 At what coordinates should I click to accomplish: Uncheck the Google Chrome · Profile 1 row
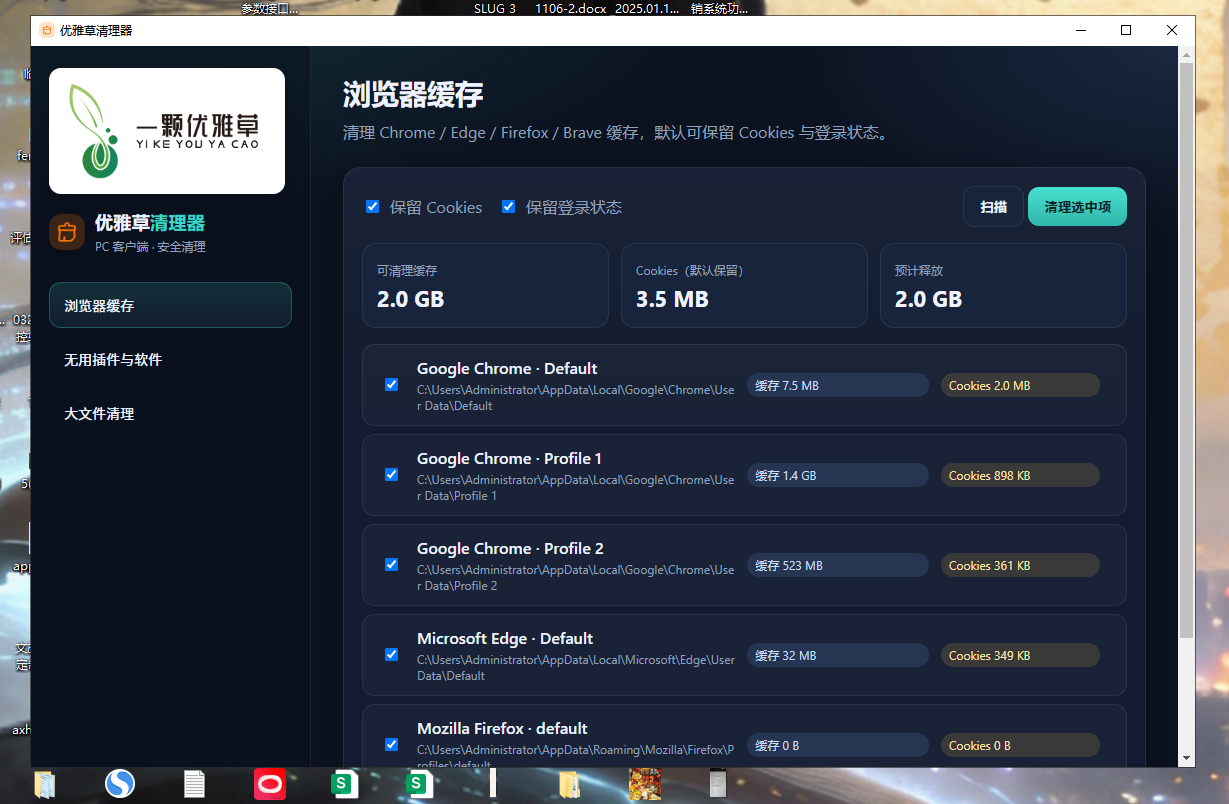click(x=392, y=475)
